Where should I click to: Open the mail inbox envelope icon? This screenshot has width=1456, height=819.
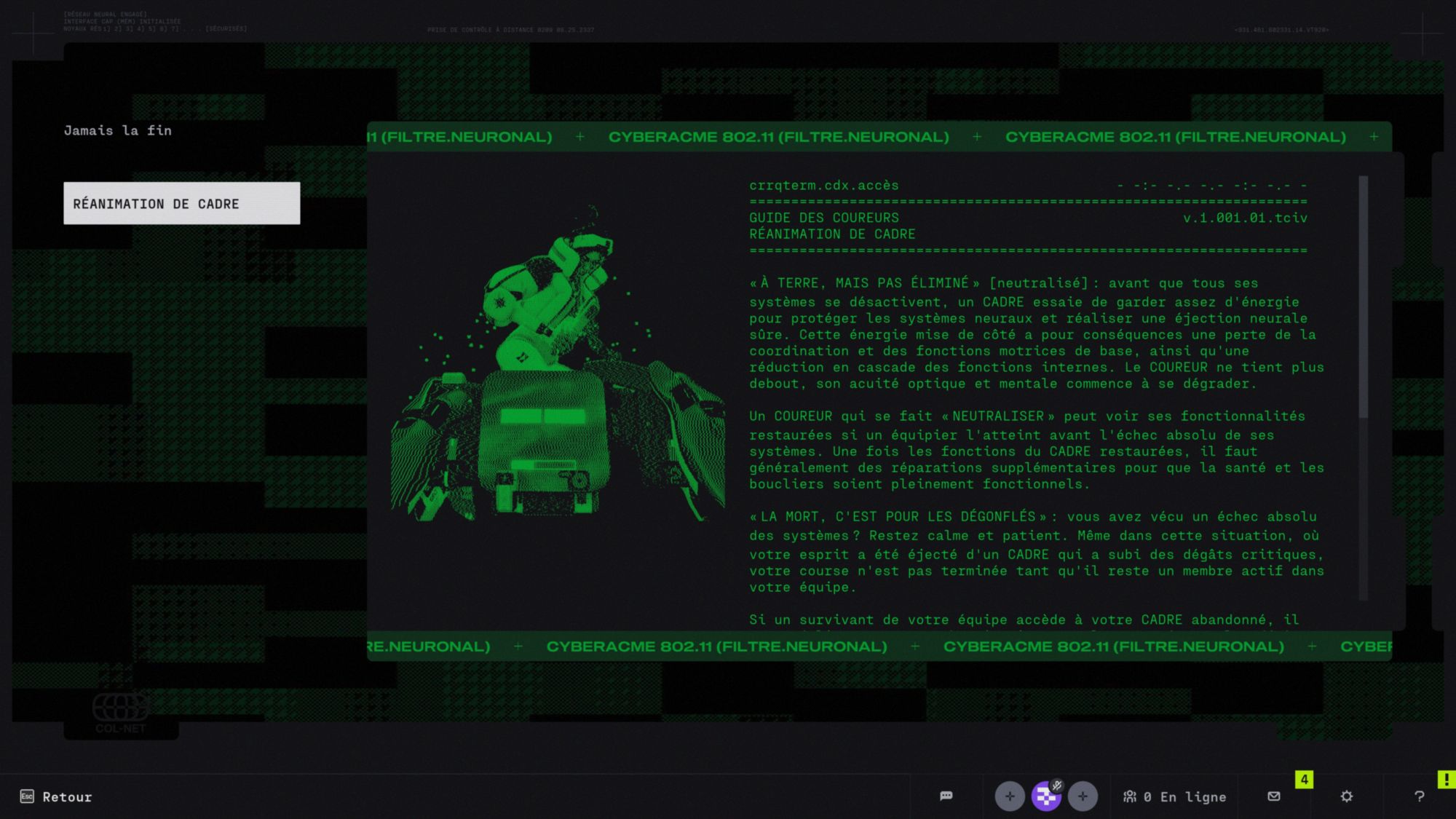pyautogui.click(x=1273, y=796)
